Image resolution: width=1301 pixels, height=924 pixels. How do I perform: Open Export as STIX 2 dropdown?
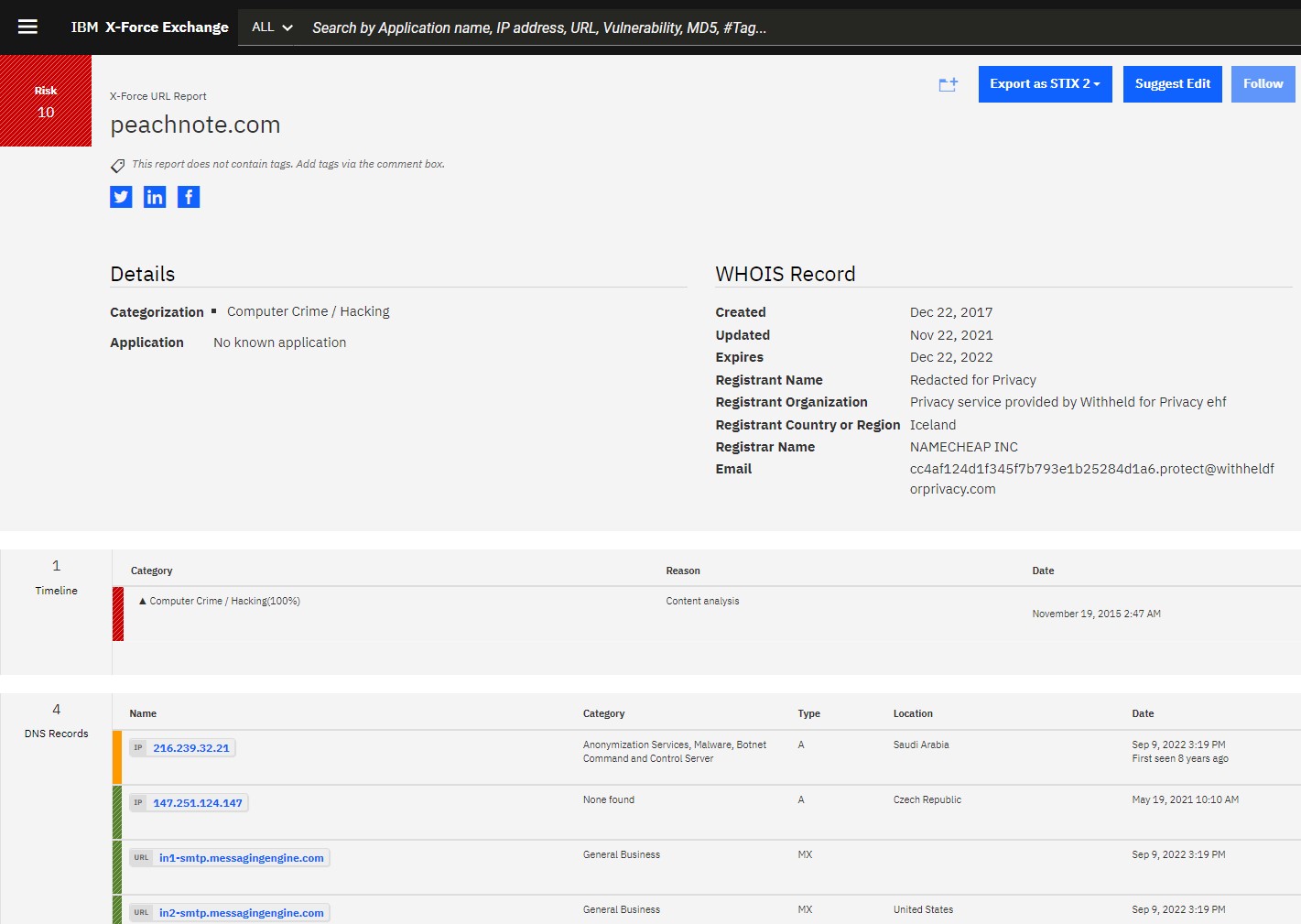pyautogui.click(x=1045, y=84)
